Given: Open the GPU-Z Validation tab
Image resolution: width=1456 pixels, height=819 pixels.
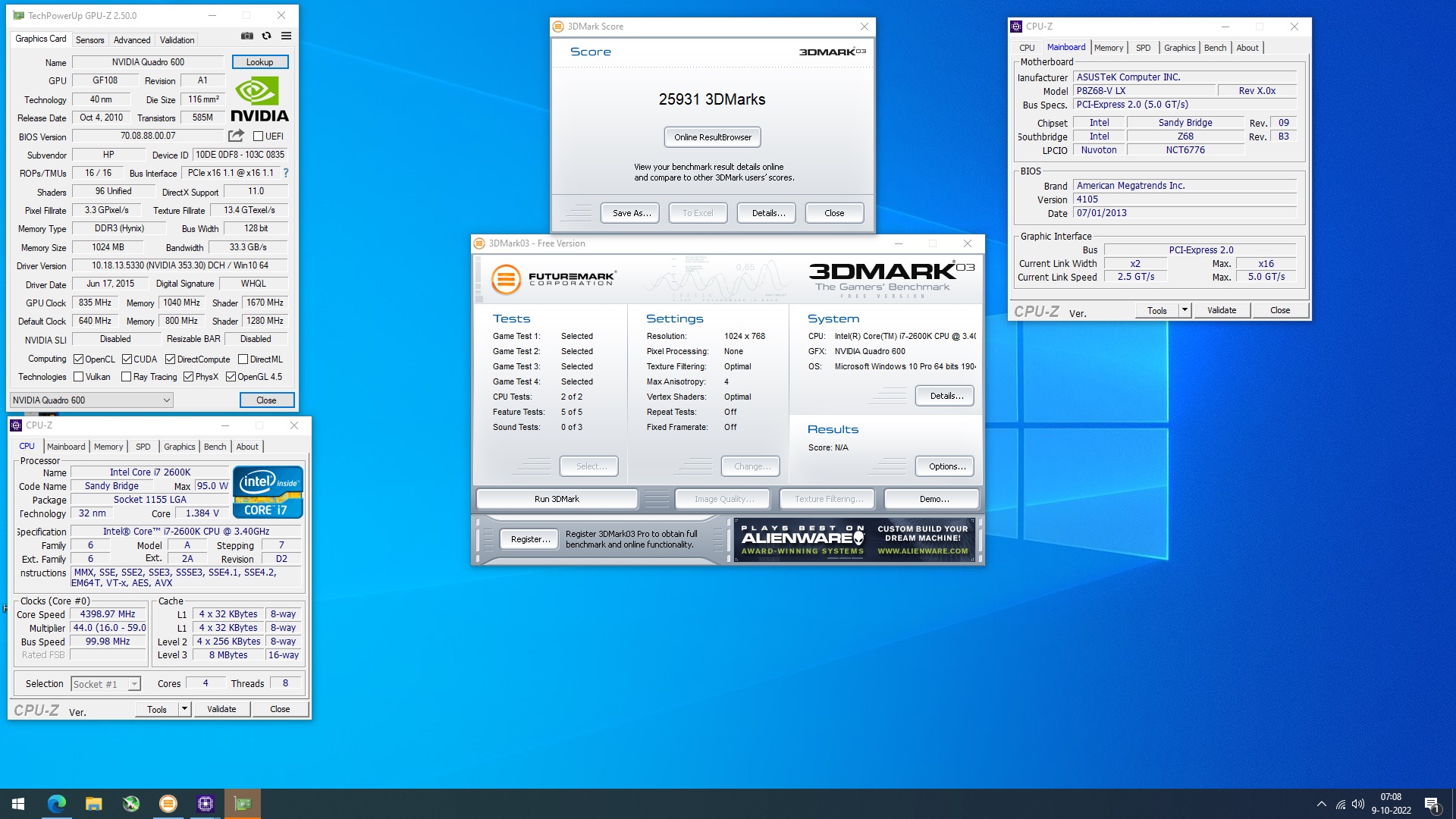Looking at the screenshot, I should point(177,40).
